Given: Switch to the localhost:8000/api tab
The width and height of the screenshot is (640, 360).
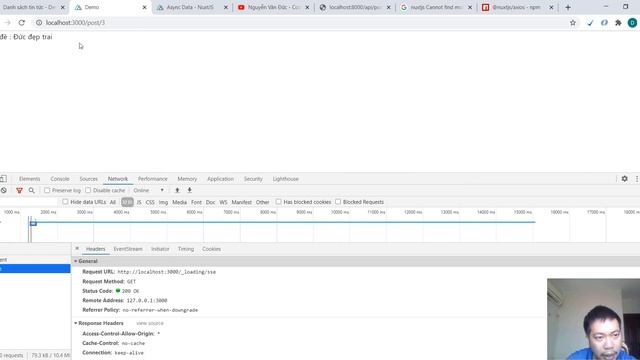Looking at the screenshot, I should click(355, 7).
